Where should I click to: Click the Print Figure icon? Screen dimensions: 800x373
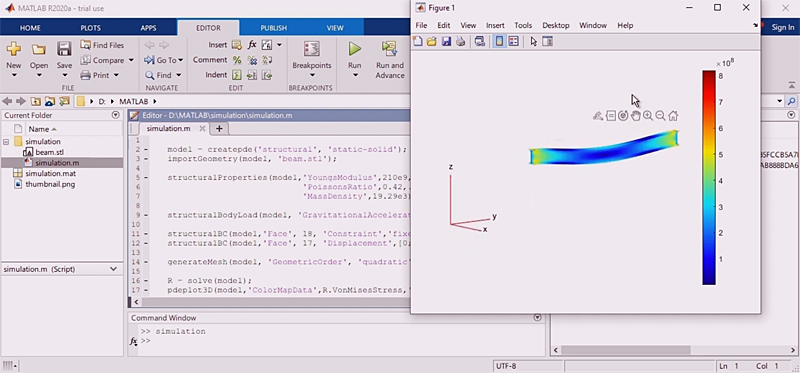click(x=460, y=42)
